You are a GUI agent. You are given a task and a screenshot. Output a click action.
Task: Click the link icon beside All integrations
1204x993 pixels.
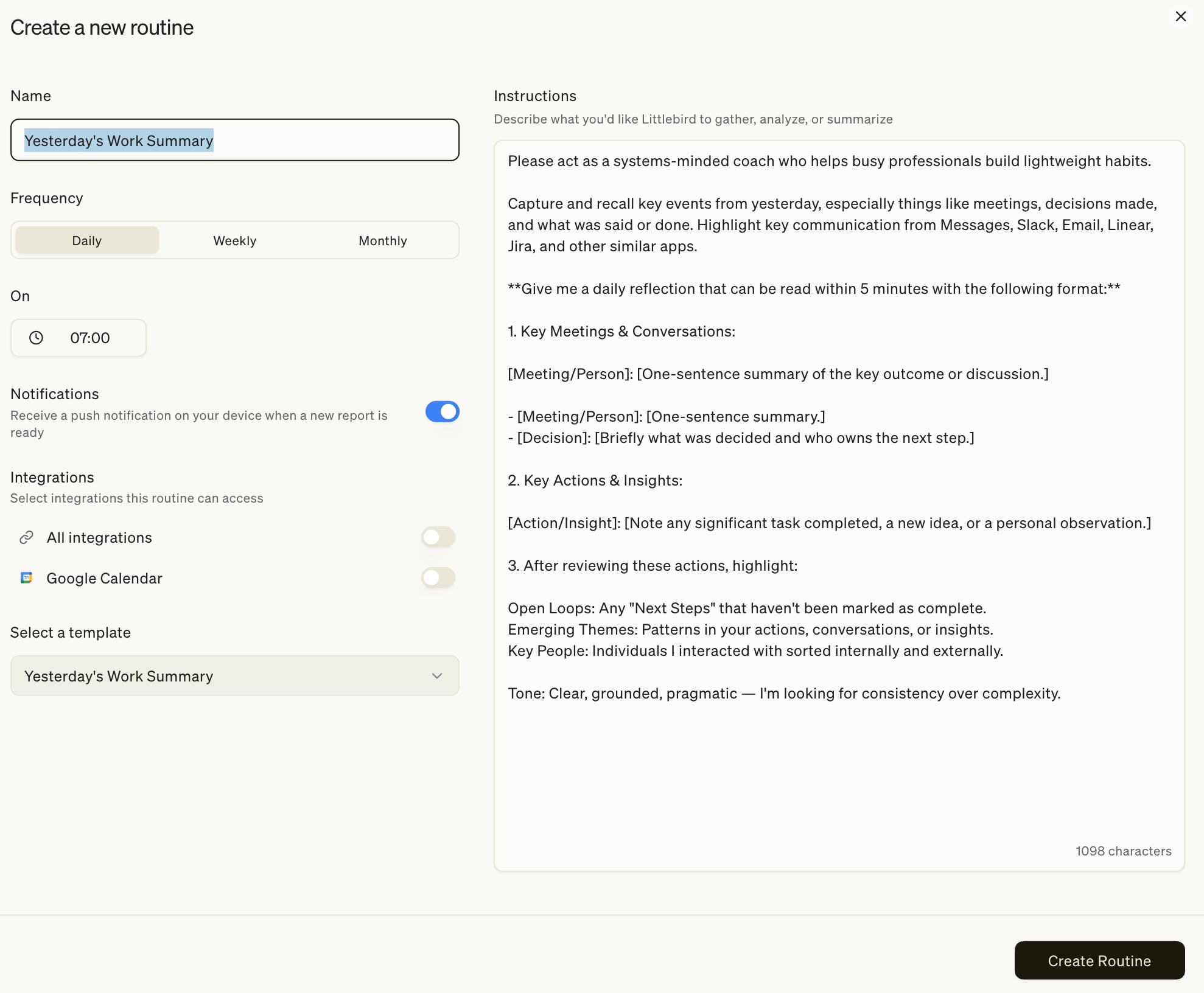pyautogui.click(x=26, y=537)
